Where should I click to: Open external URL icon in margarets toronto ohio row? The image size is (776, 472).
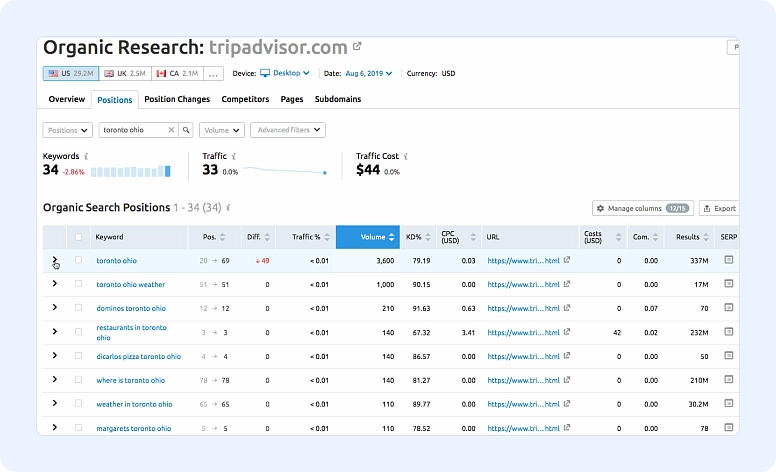pos(567,427)
